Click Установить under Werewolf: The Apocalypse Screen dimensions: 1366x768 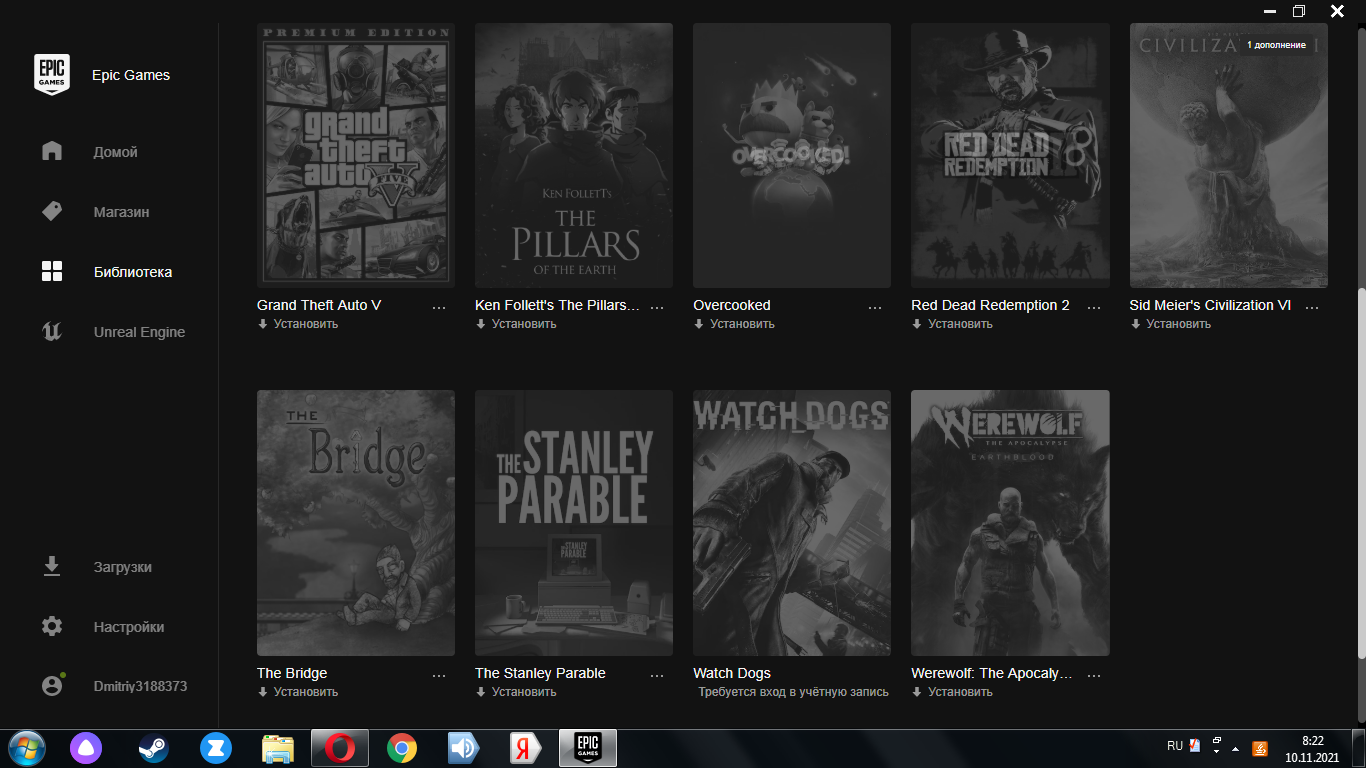point(952,692)
